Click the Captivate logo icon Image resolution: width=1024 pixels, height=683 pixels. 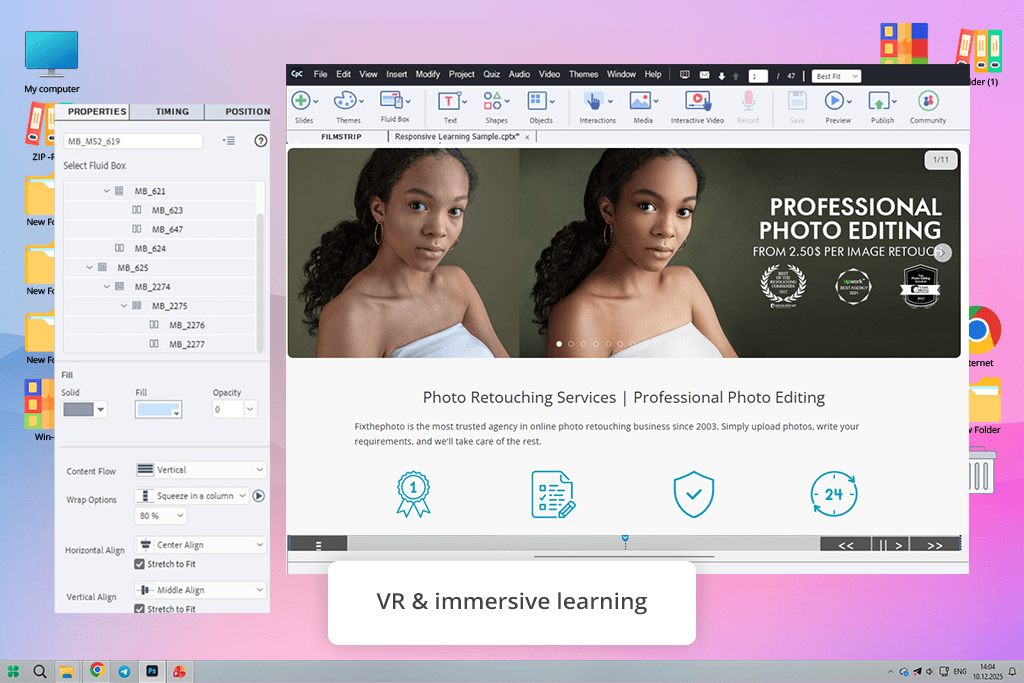(x=296, y=74)
